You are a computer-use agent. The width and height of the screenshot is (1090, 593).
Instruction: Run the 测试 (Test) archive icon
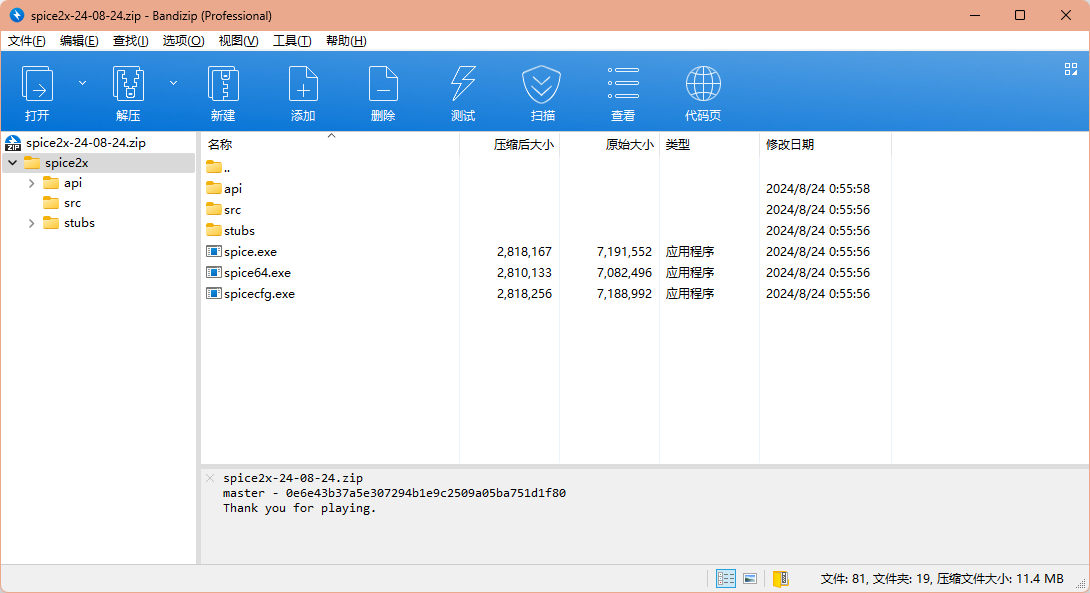click(463, 85)
